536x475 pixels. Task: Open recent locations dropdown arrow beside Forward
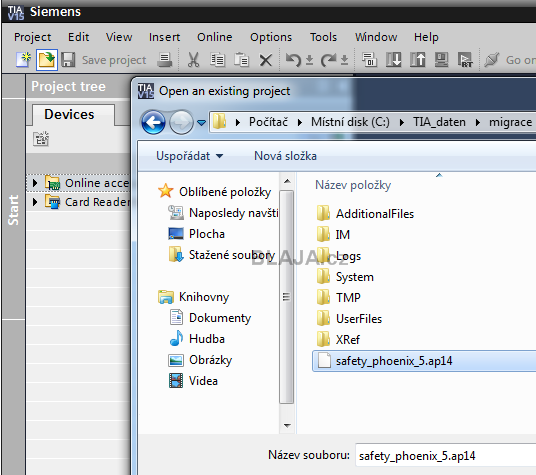pyautogui.click(x=201, y=122)
